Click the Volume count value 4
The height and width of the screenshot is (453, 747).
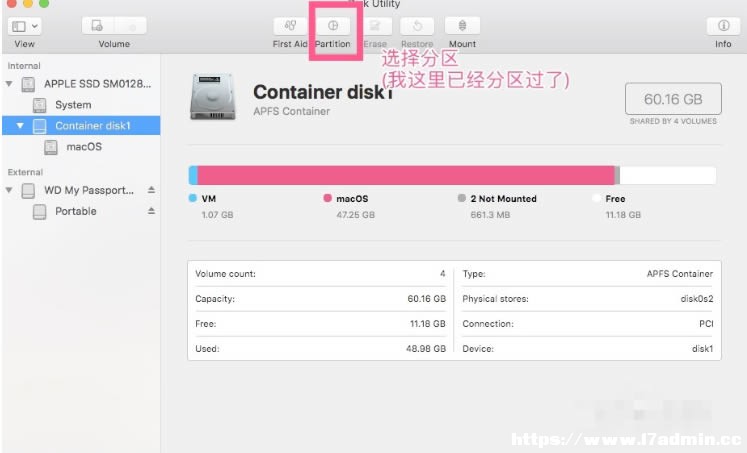(443, 273)
